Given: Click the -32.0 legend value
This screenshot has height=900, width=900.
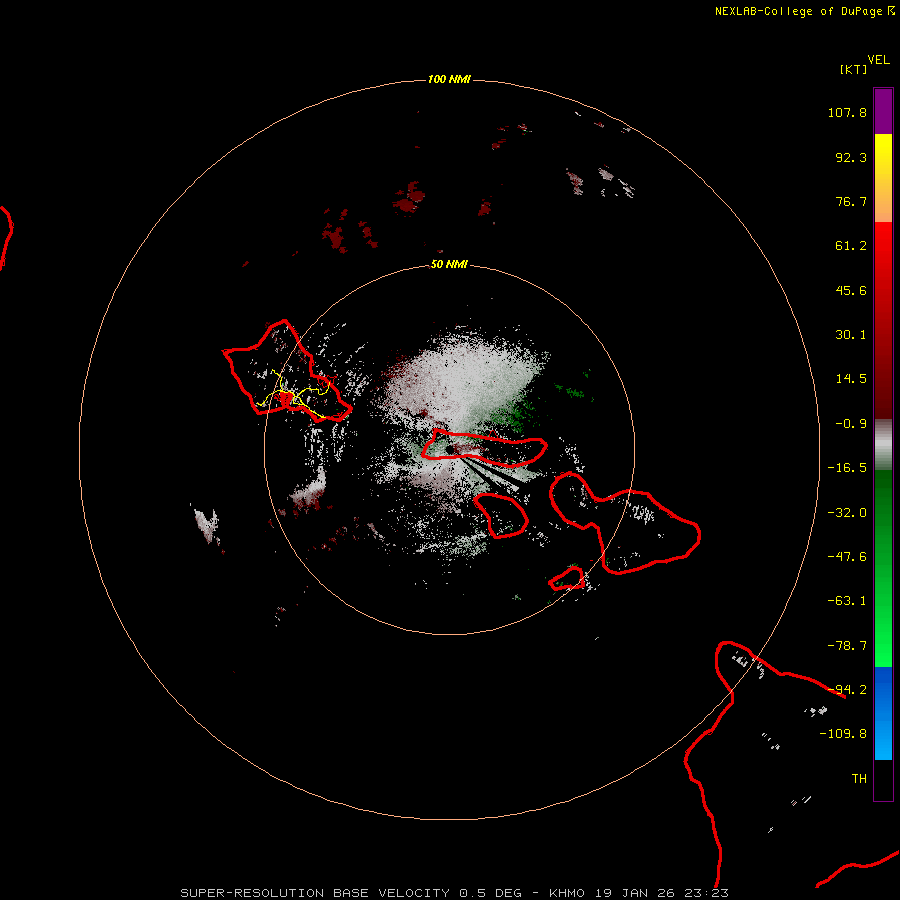Looking at the screenshot, I should point(847,513).
